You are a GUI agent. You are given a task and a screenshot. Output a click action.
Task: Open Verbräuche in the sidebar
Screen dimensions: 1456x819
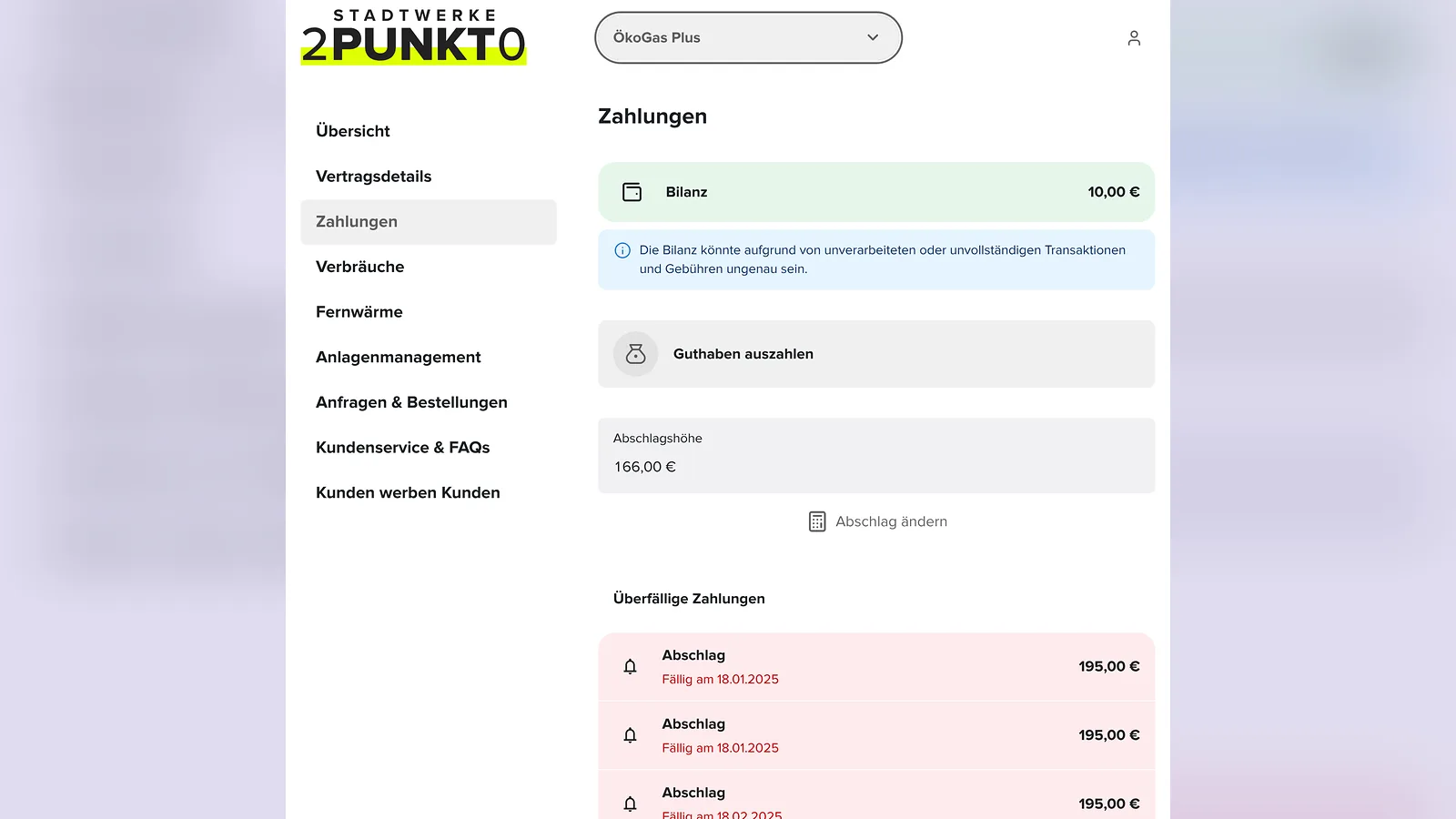[360, 267]
